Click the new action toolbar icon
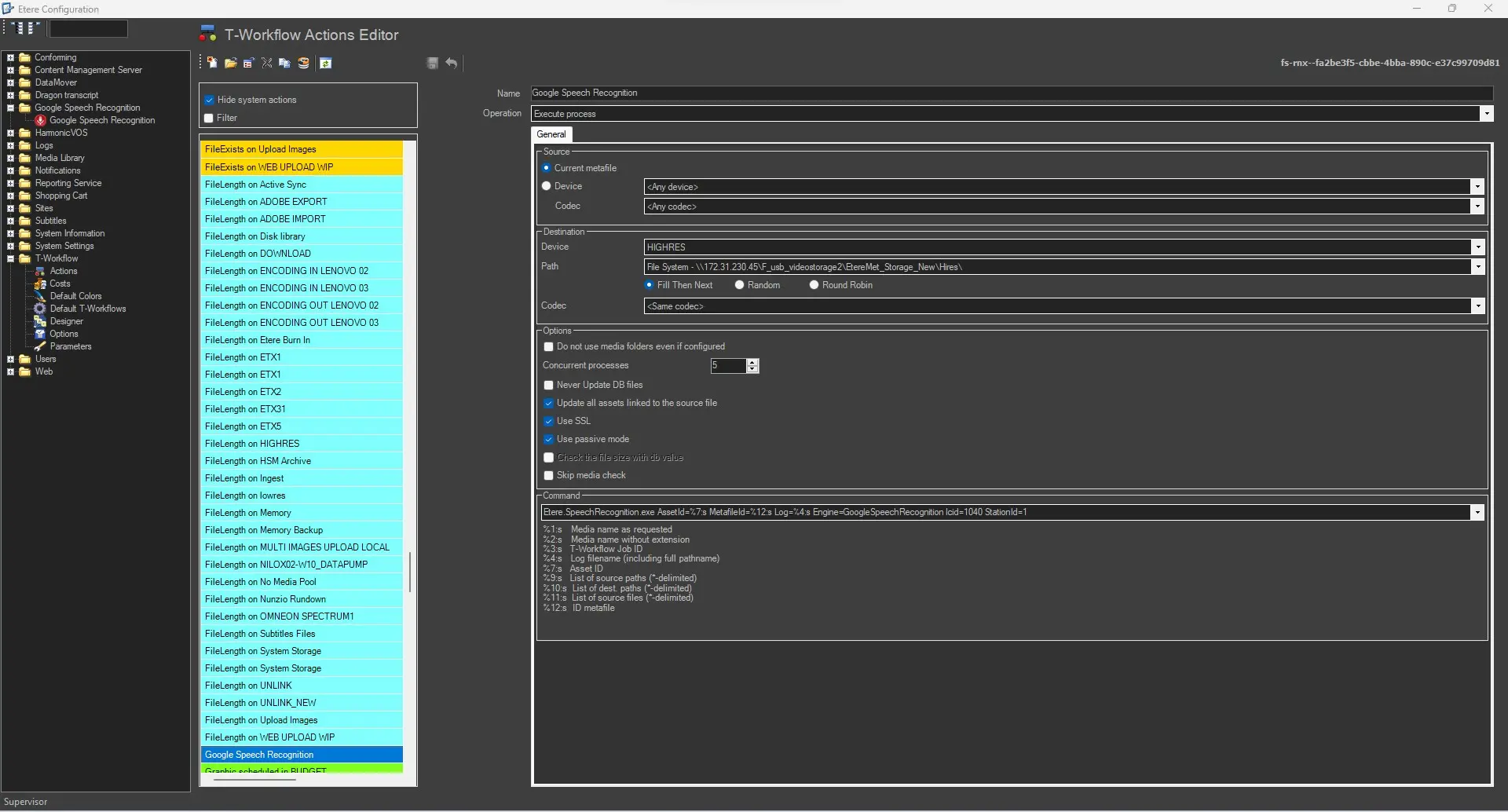1508x812 pixels. coord(212,63)
